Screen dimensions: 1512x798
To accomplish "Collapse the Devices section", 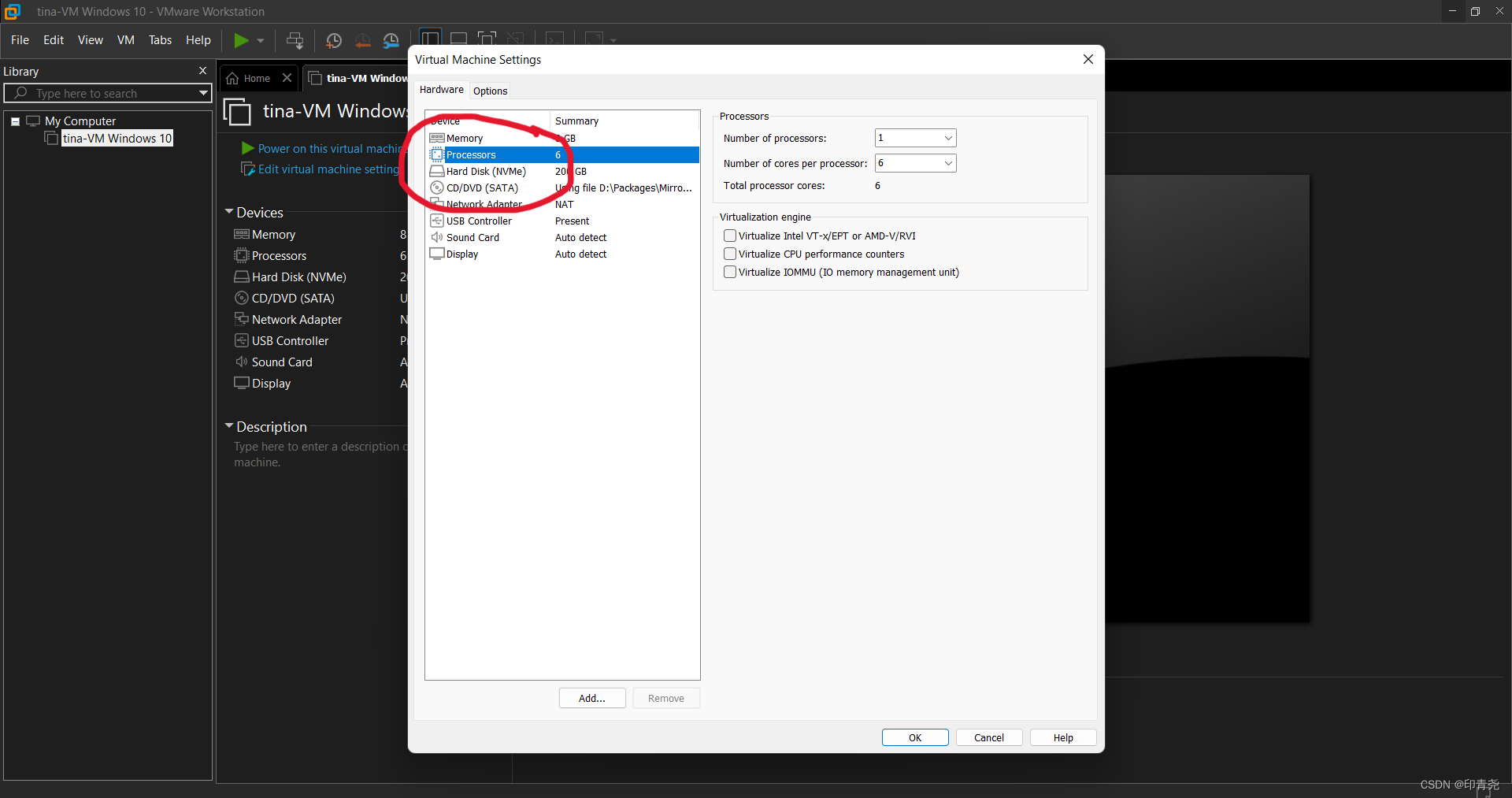I will (x=229, y=212).
